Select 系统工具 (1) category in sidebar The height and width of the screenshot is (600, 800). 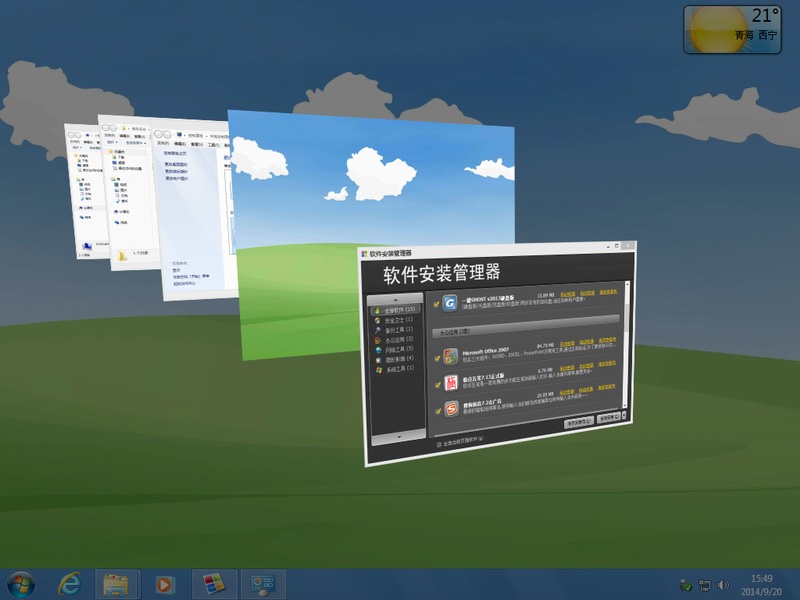point(394,368)
